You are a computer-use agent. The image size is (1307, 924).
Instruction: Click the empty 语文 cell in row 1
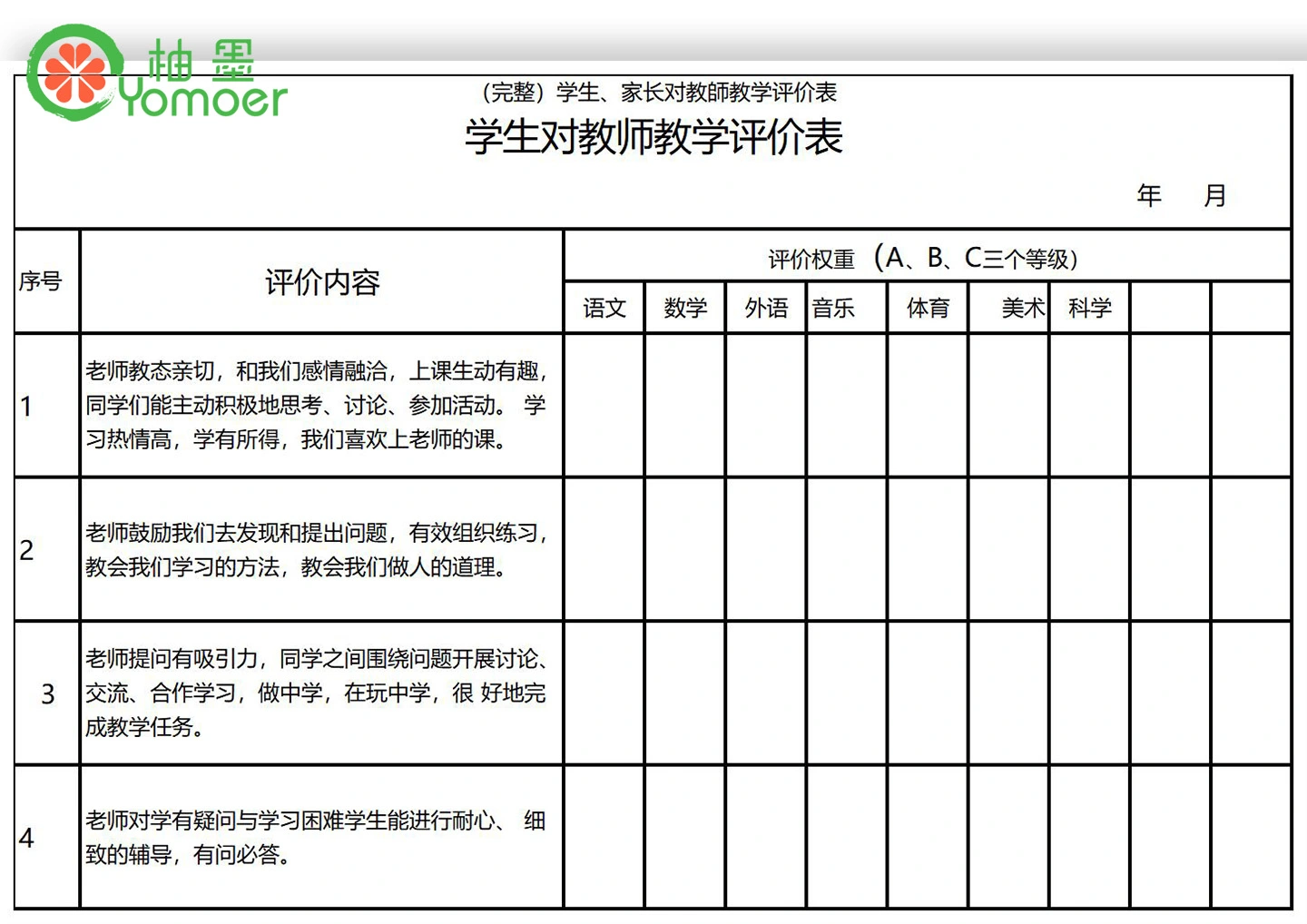point(604,406)
